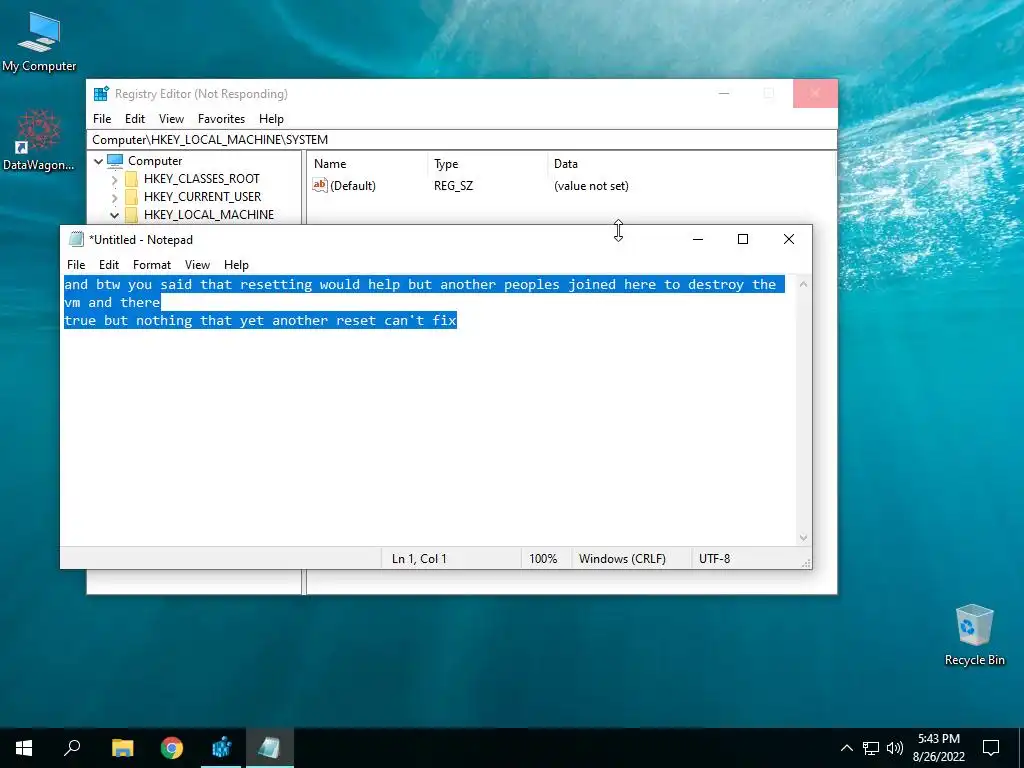Click HKEY_LOCAL_MACHINE folder icon
The image size is (1024, 768).
pyautogui.click(x=131, y=215)
